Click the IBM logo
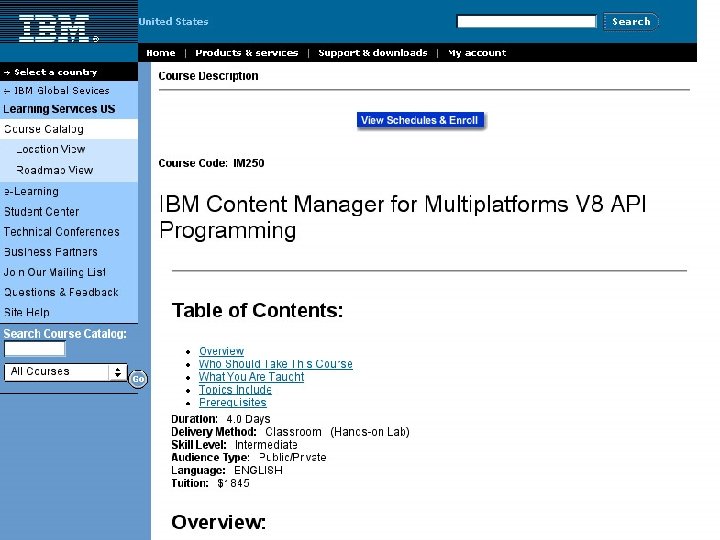Screen dimensions: 720x540 pos(58,28)
